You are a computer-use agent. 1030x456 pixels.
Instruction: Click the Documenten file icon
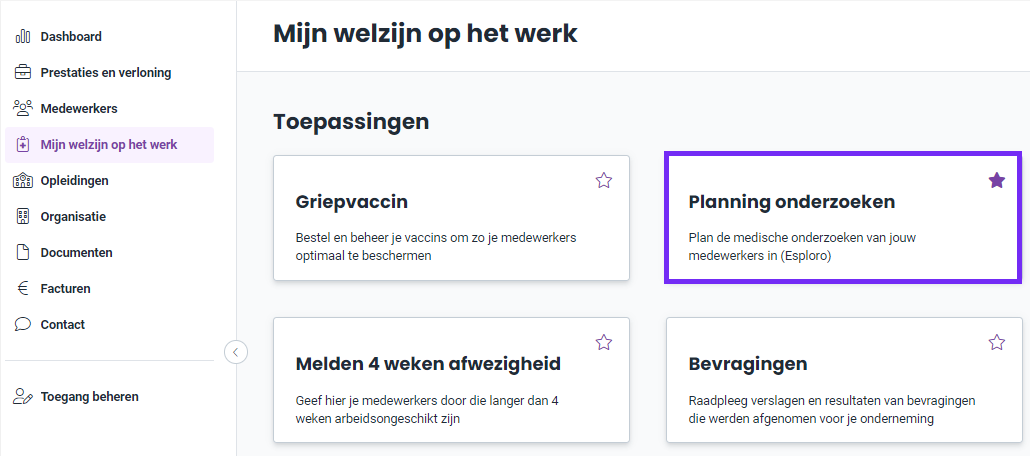tap(23, 252)
